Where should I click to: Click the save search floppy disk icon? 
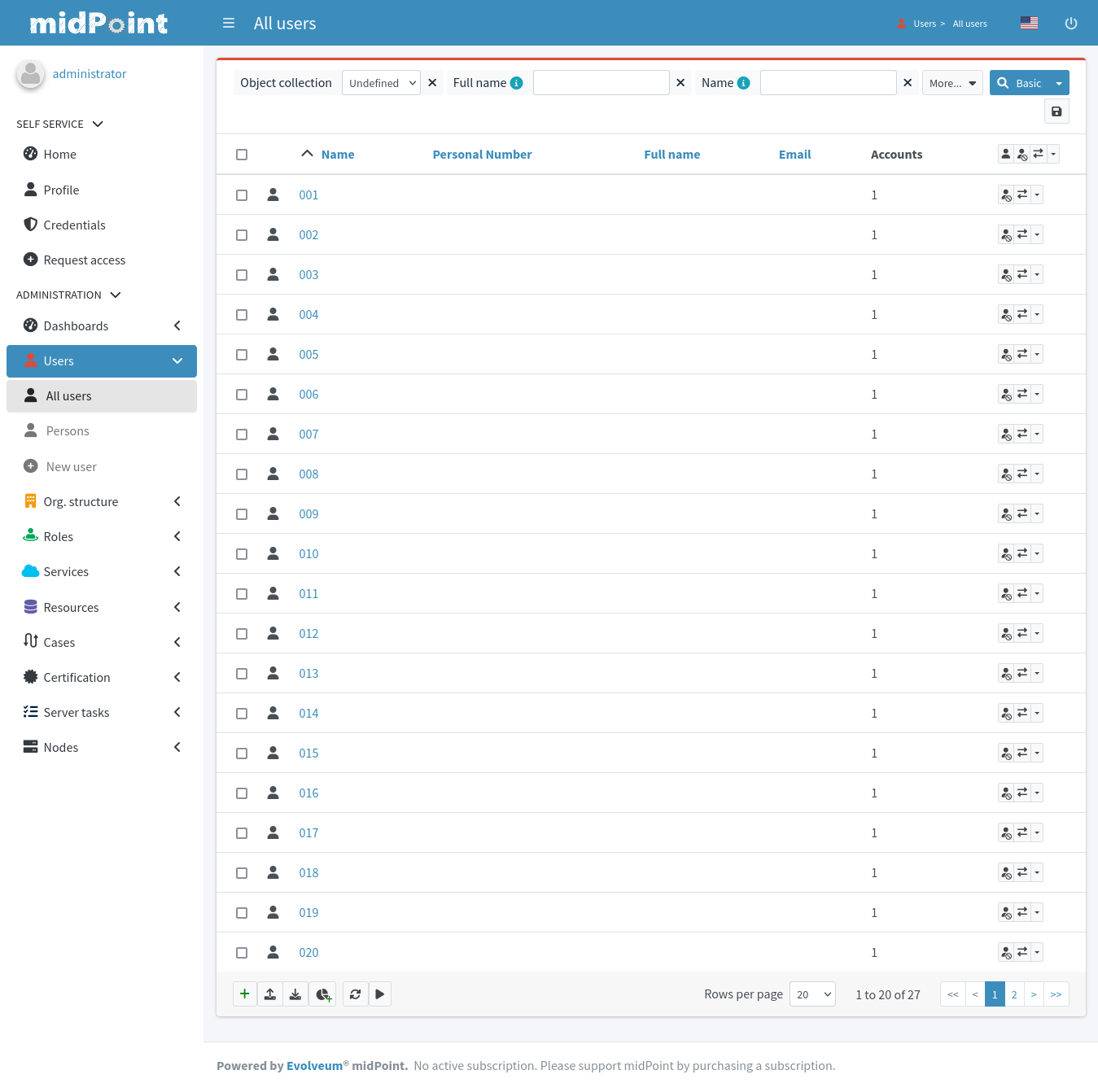(1056, 111)
